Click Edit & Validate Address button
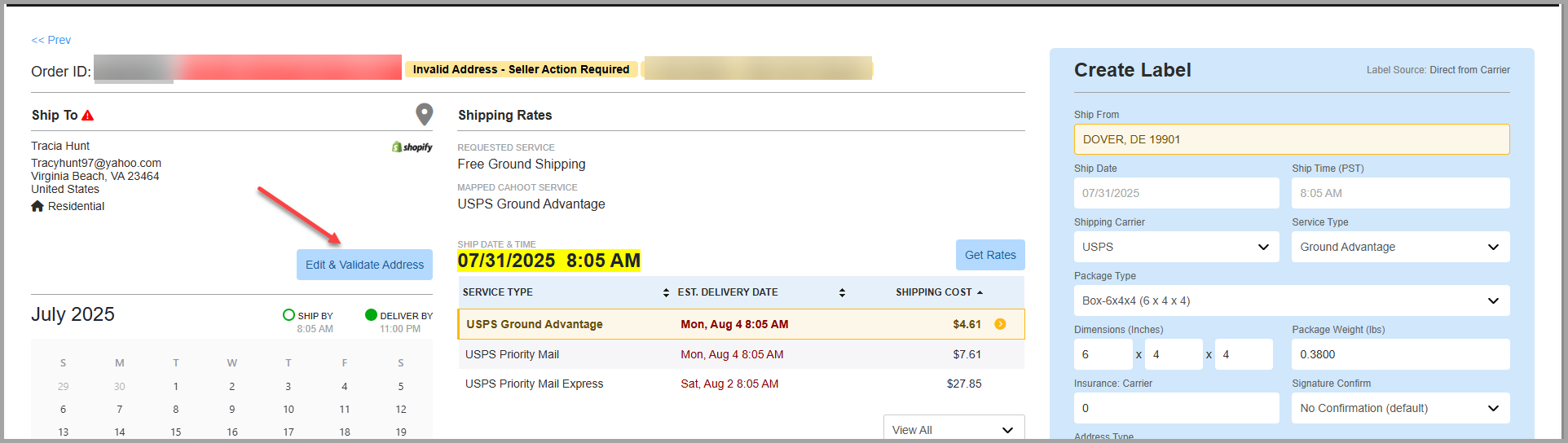1568x443 pixels. (364, 265)
